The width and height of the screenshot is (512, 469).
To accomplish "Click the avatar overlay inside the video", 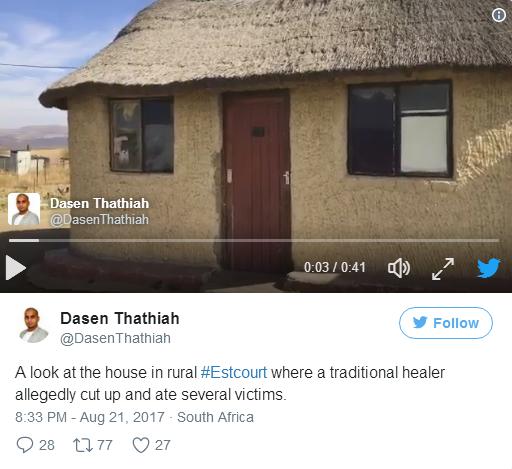I will [24, 209].
